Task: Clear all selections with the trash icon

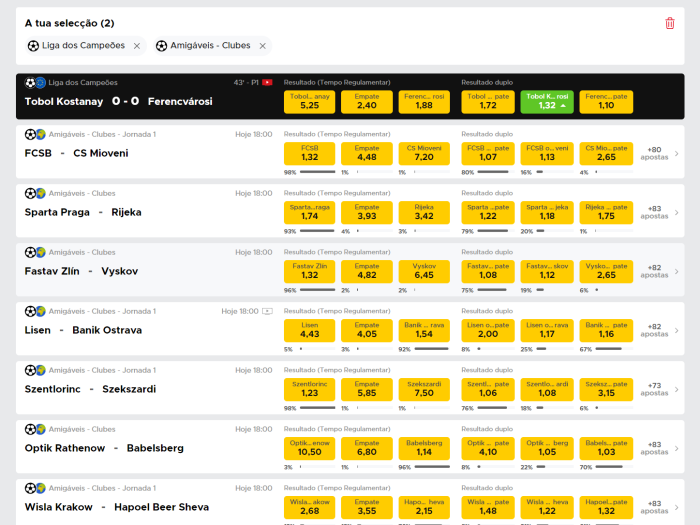Action: click(670, 23)
